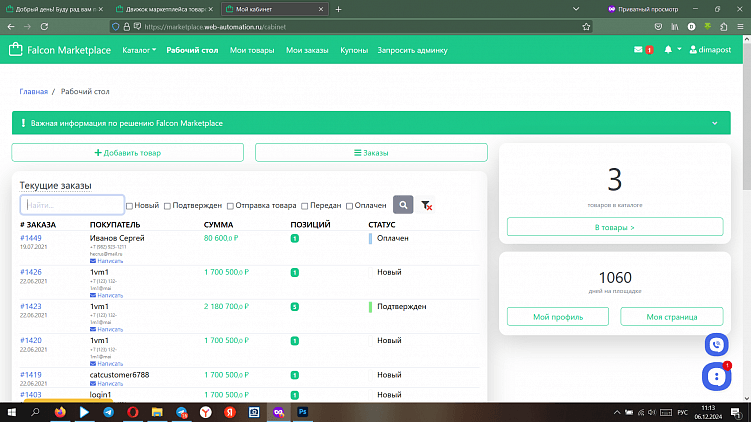Expand the important information banner chevron
This screenshot has width=751, height=422.
(x=715, y=123)
